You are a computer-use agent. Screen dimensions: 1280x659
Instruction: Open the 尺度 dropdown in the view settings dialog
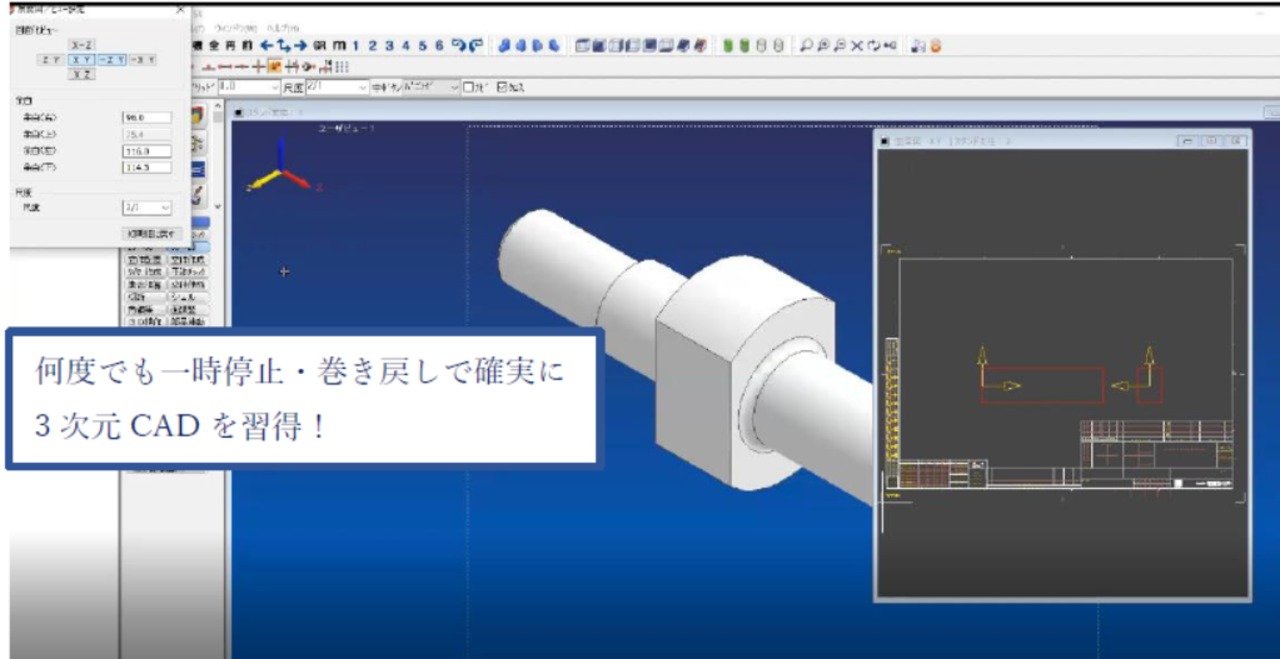[x=147, y=207]
